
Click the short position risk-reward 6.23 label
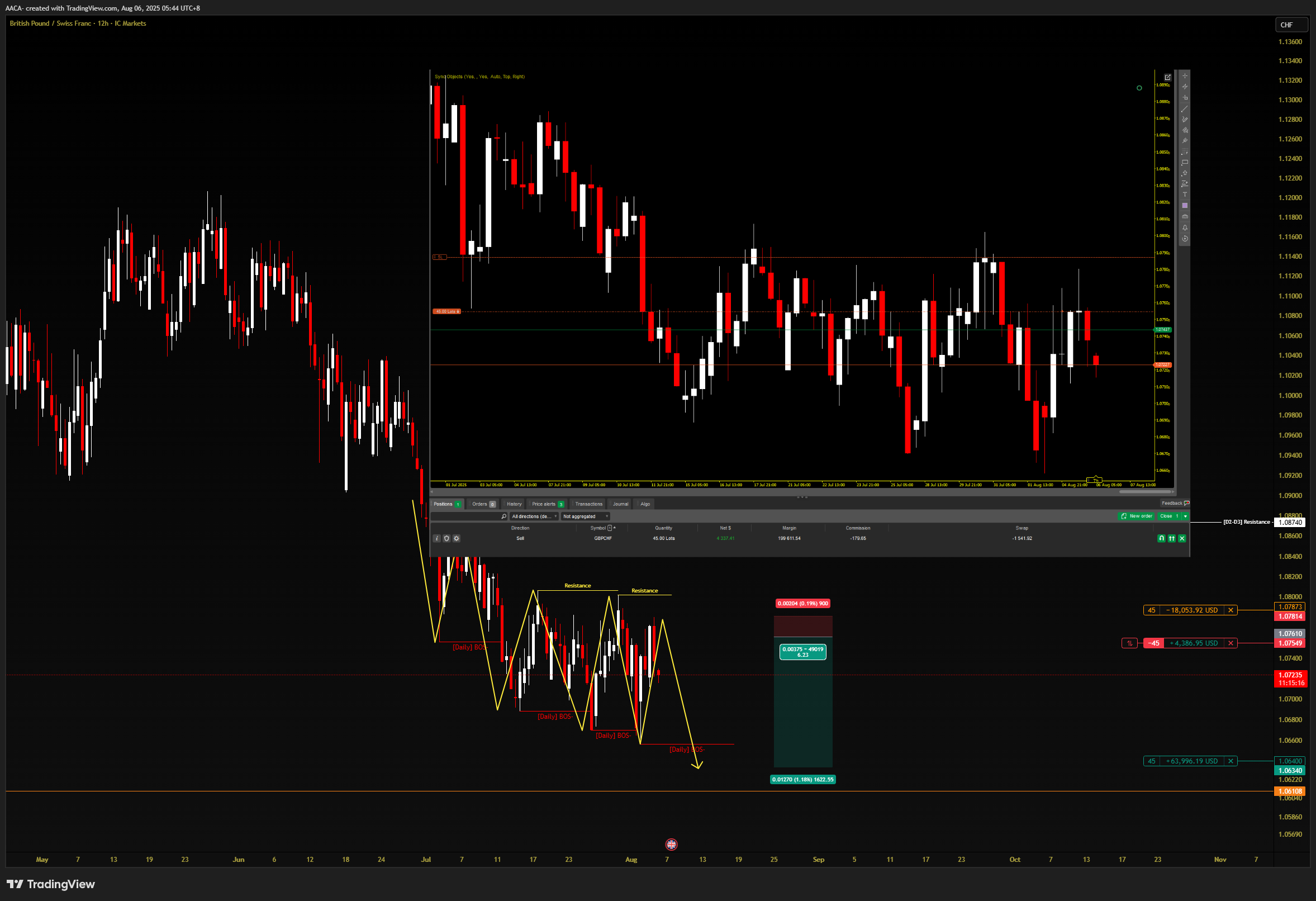click(802, 652)
